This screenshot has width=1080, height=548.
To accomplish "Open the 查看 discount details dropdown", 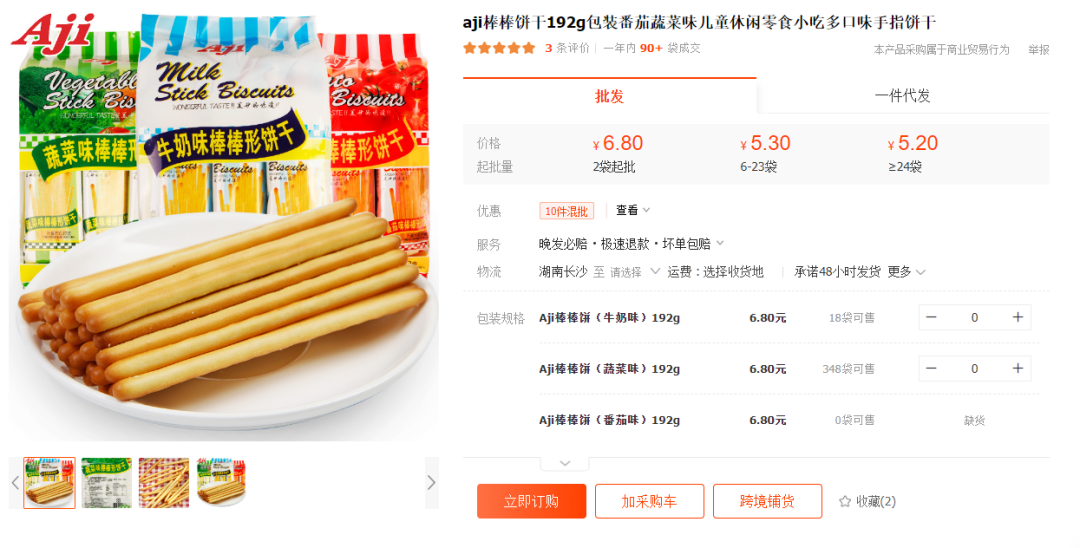I will pos(632,211).
